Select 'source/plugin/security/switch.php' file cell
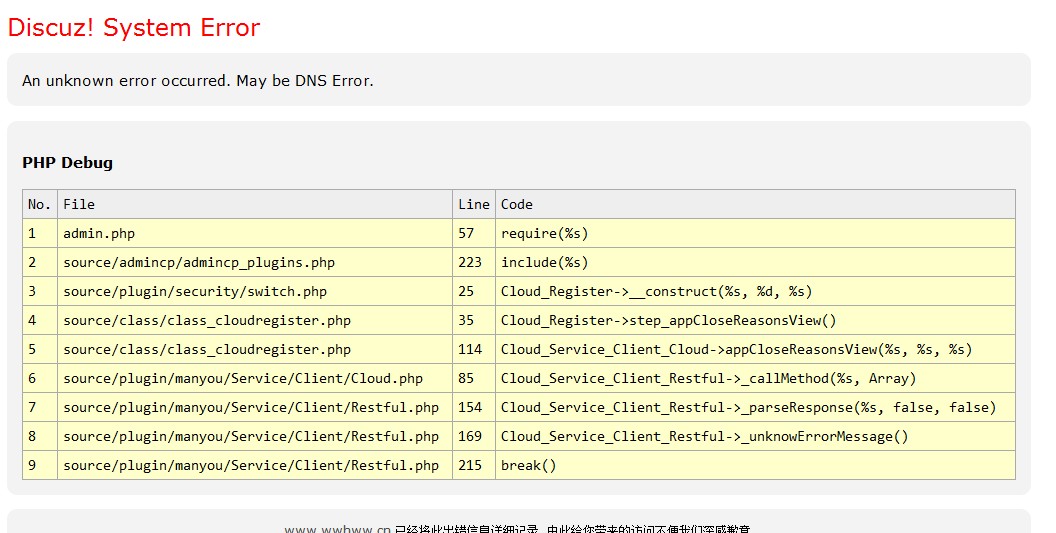The image size is (1056, 533). [x=255, y=291]
